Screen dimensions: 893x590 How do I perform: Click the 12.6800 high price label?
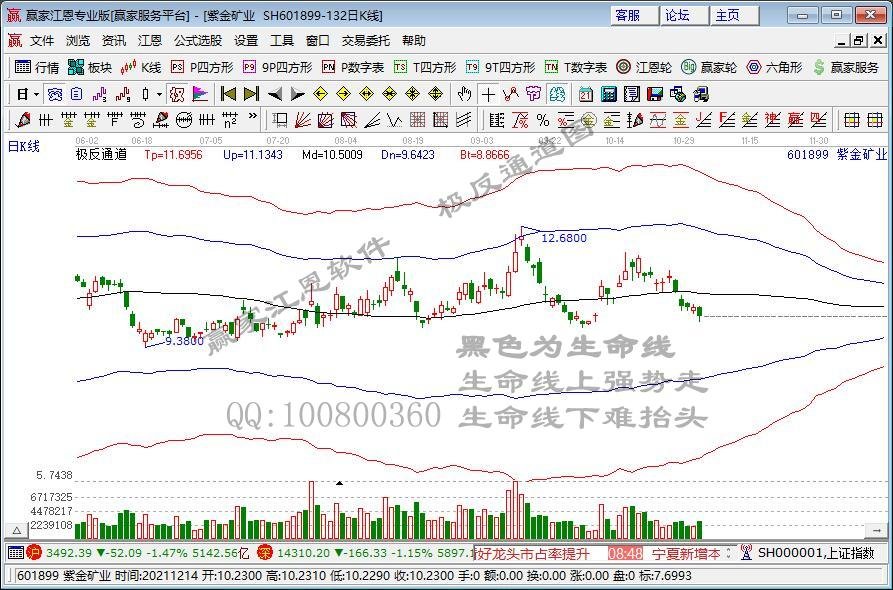tap(564, 238)
